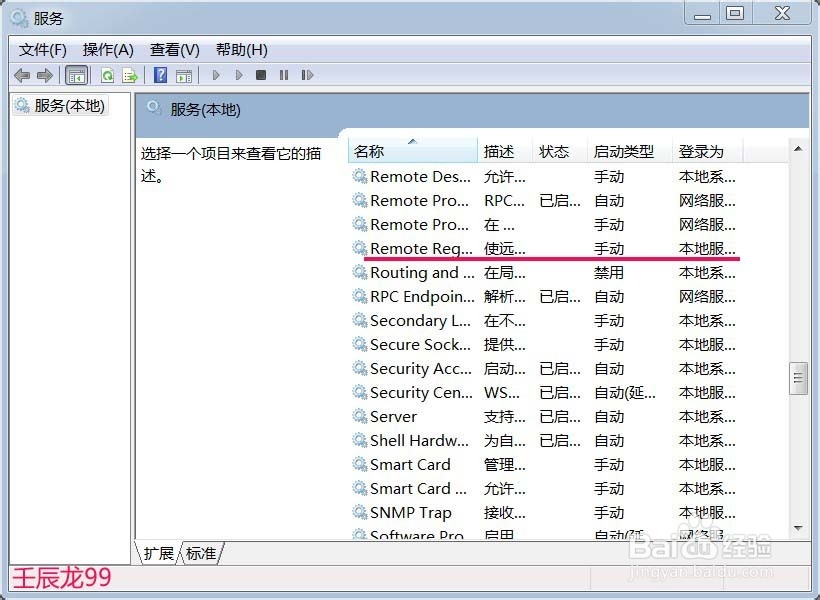Open Help via the blue question mark icon

pos(160,74)
